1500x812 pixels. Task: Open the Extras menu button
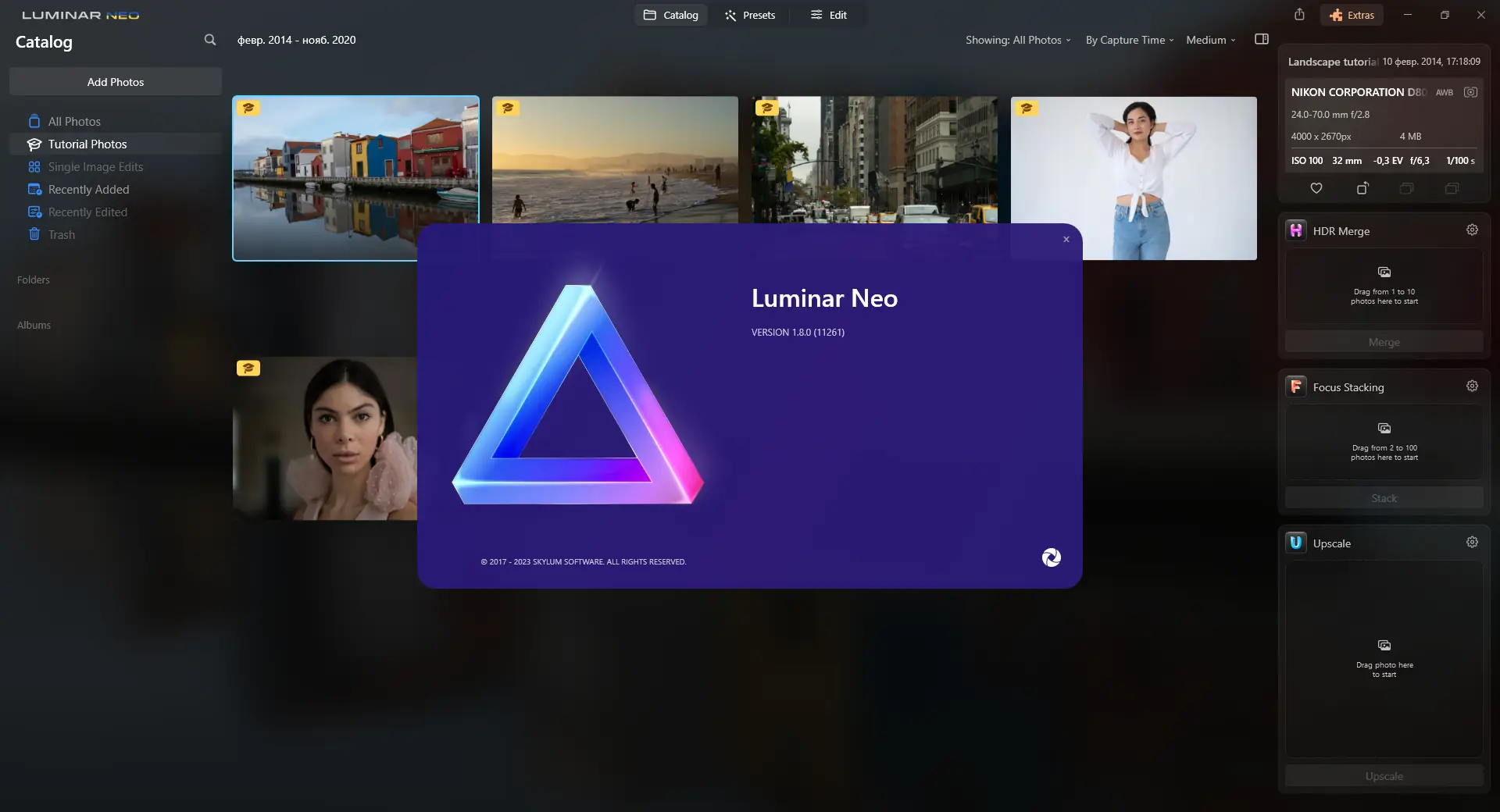pyautogui.click(x=1352, y=15)
